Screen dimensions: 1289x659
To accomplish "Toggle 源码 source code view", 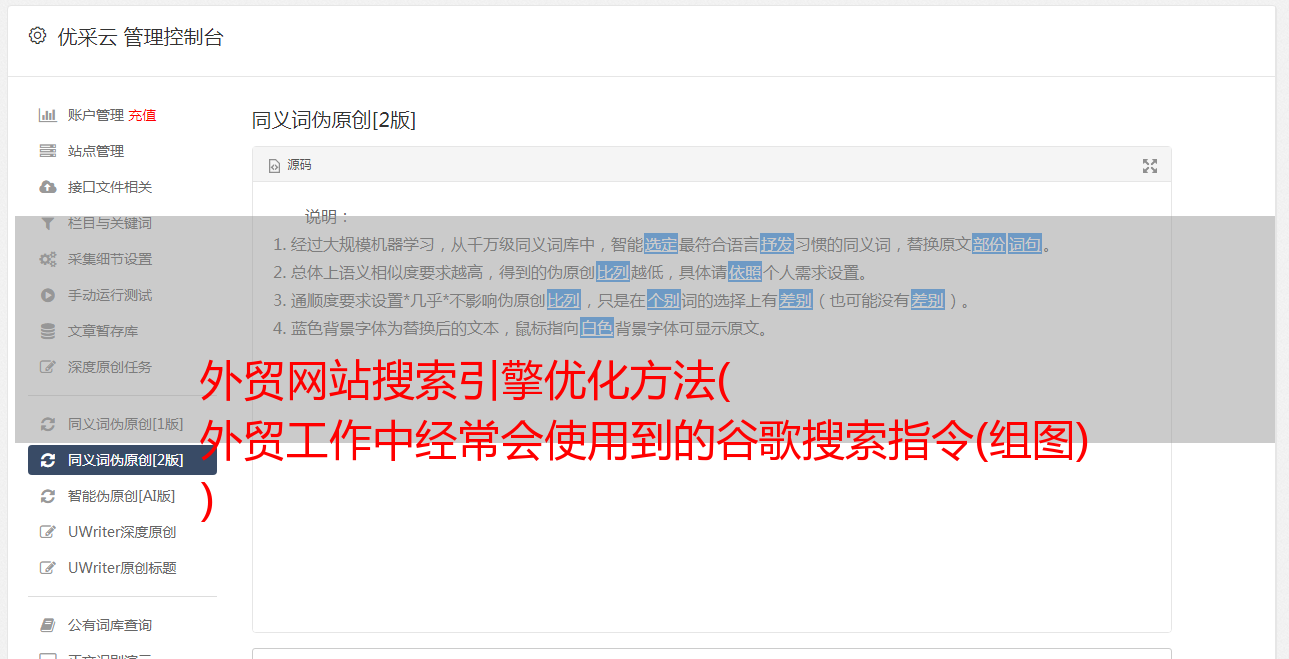I will [x=290, y=165].
